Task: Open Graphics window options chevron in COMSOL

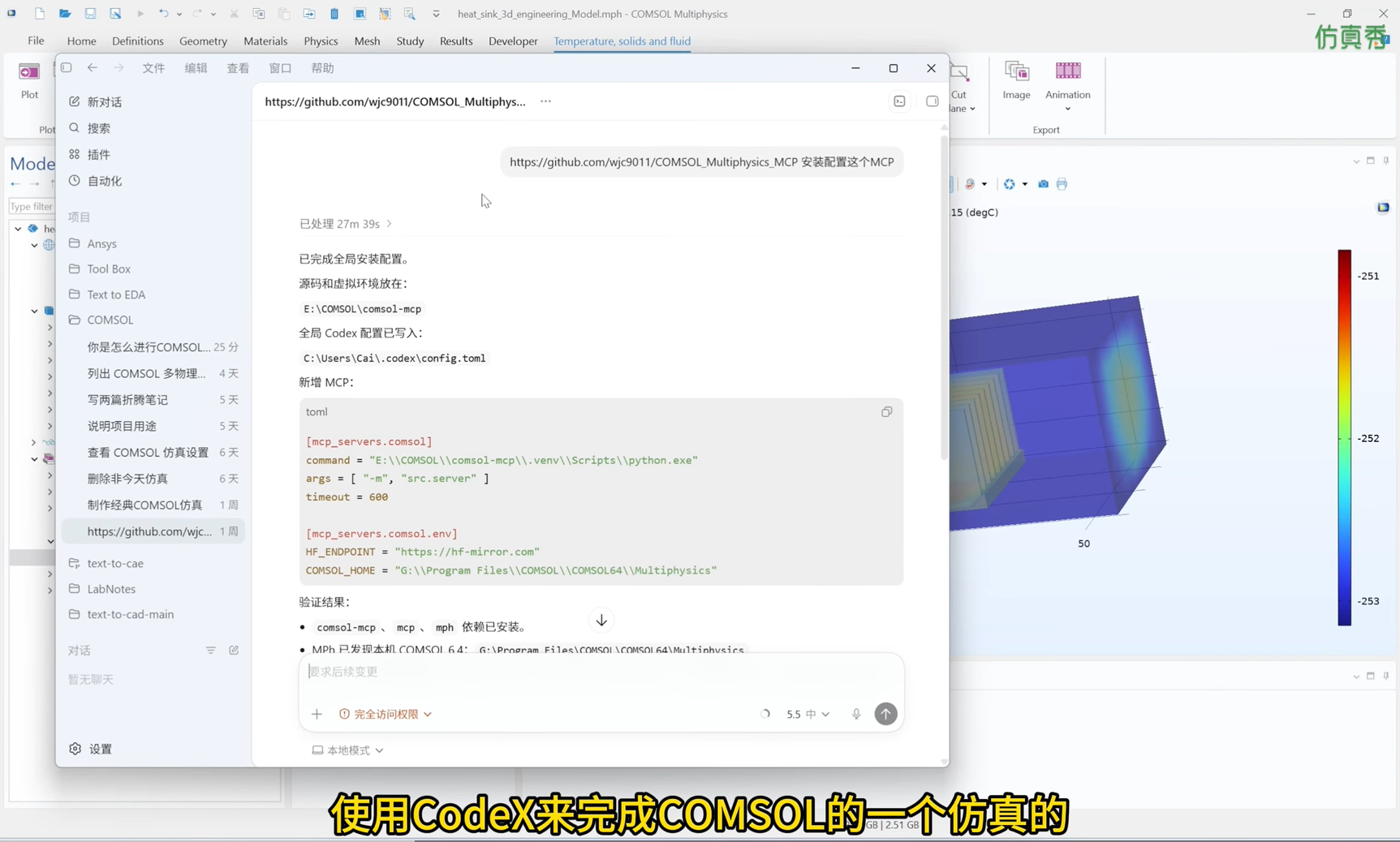Action: pos(1355,161)
